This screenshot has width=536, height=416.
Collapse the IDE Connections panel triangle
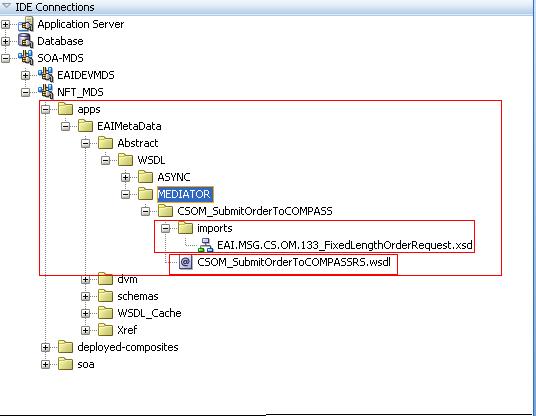tap(6, 5)
